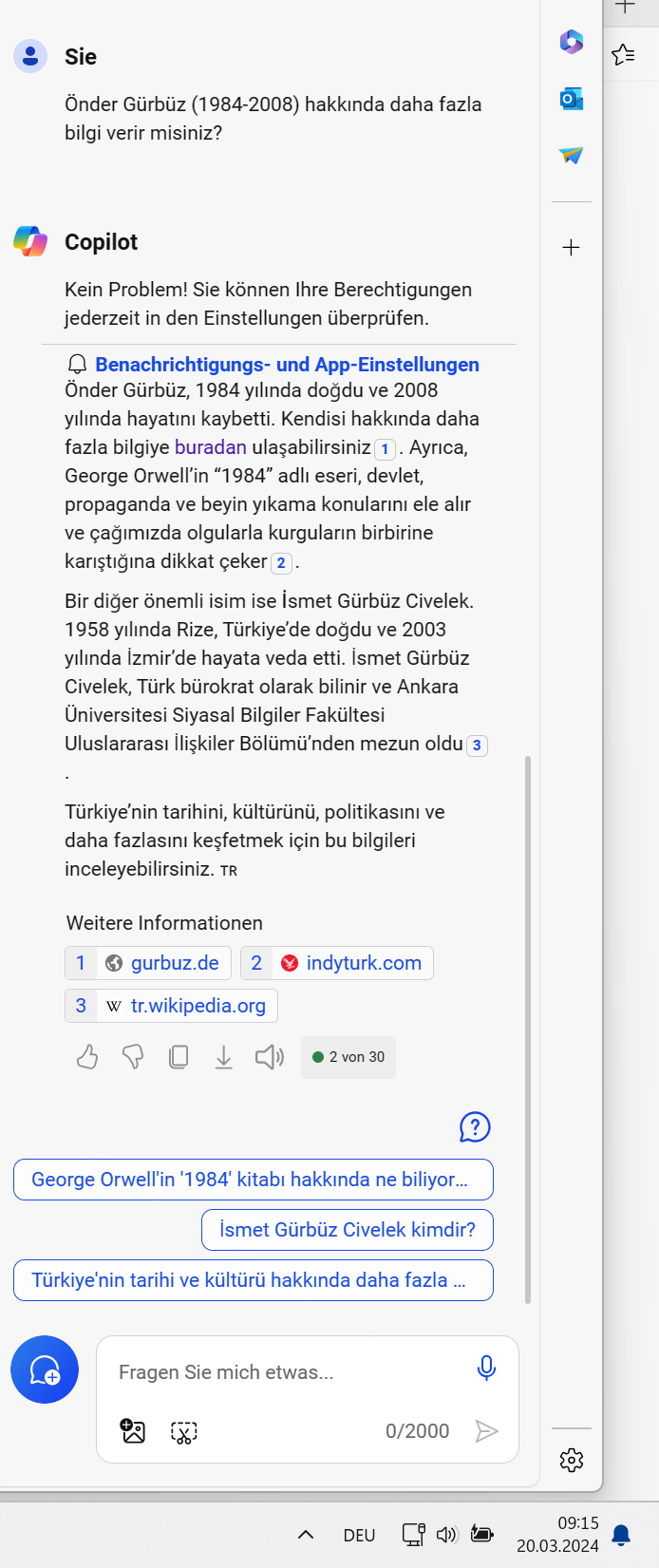Read the response aloud with speaker icon
Viewport: 659px width, 1568px height.
269,1057
